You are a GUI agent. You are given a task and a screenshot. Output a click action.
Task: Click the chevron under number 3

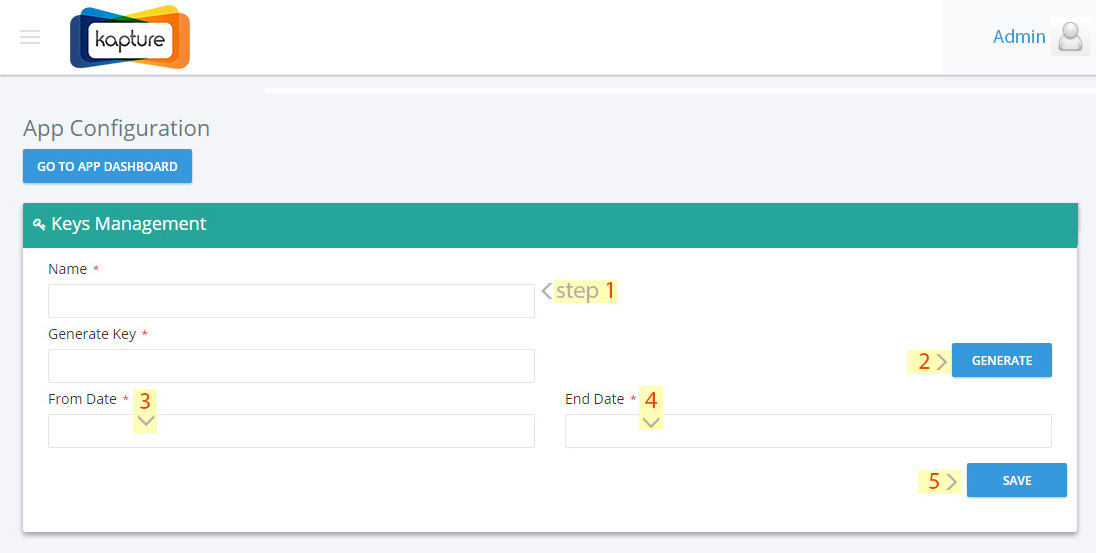[x=146, y=421]
